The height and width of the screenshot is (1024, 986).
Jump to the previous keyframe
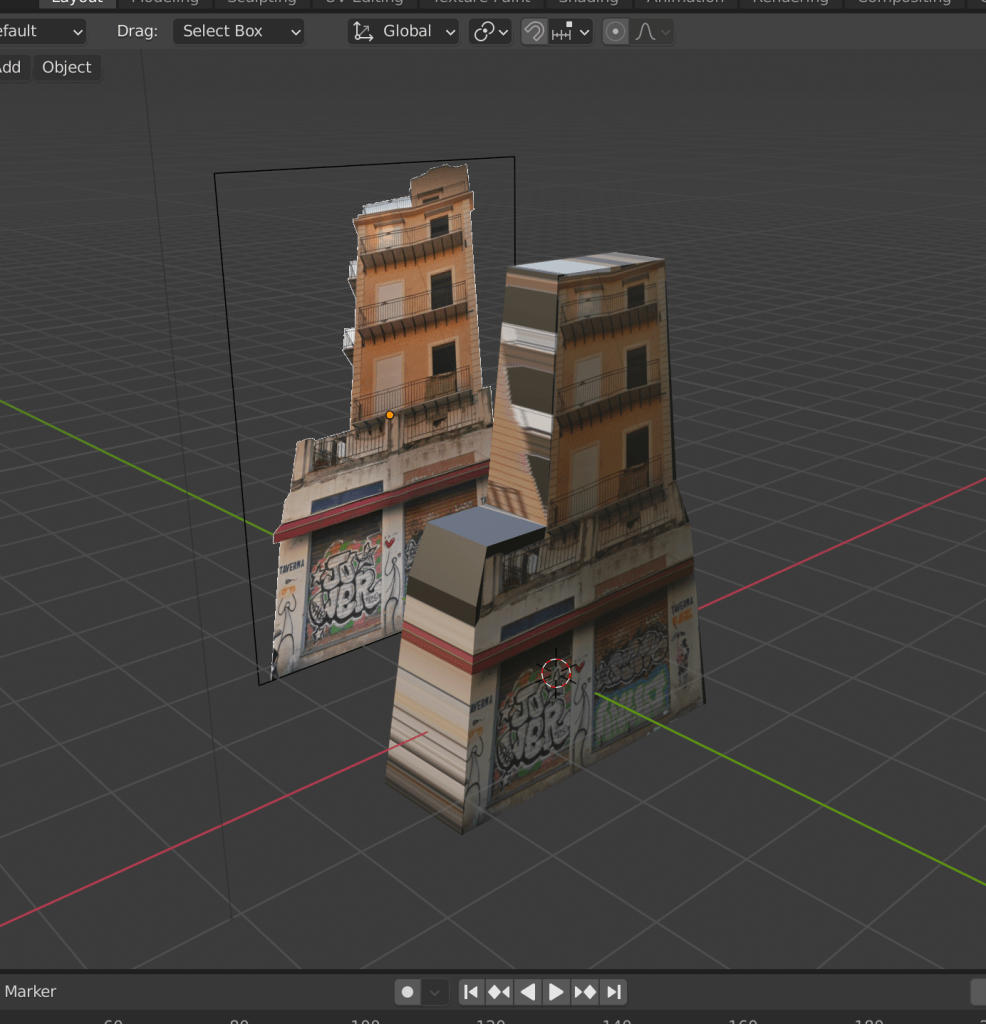click(x=499, y=992)
